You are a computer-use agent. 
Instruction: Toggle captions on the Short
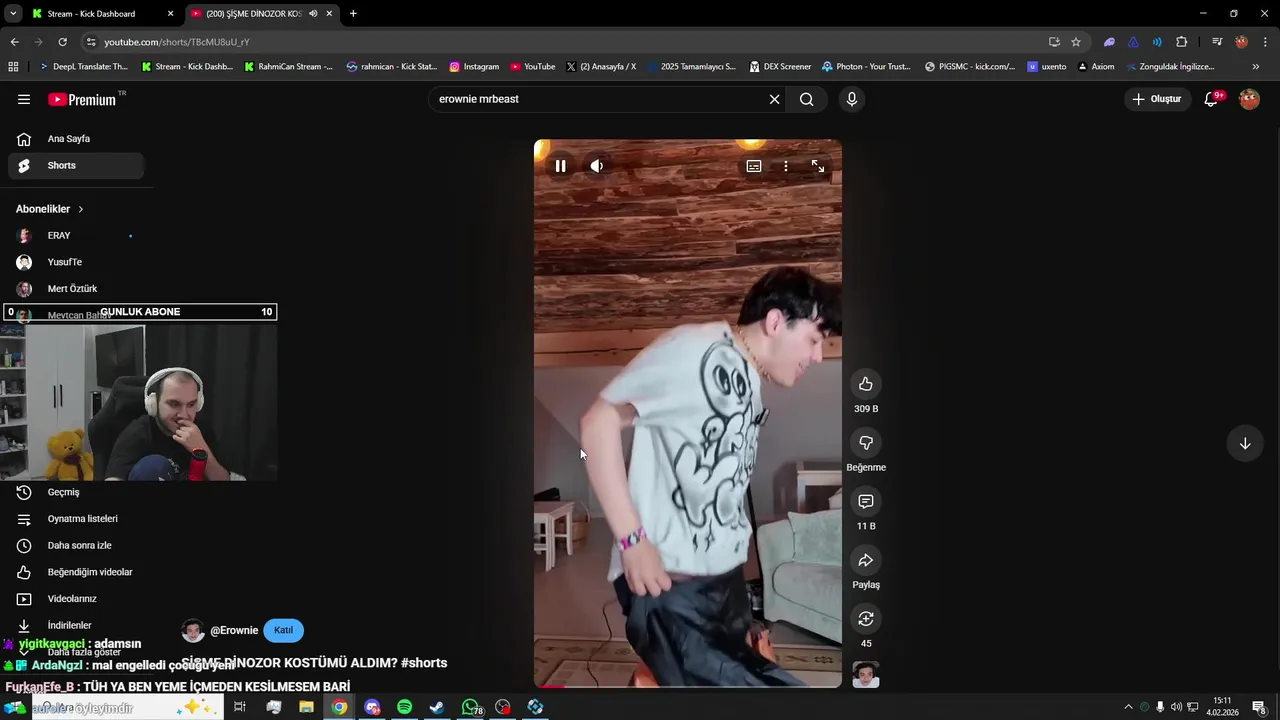click(754, 166)
